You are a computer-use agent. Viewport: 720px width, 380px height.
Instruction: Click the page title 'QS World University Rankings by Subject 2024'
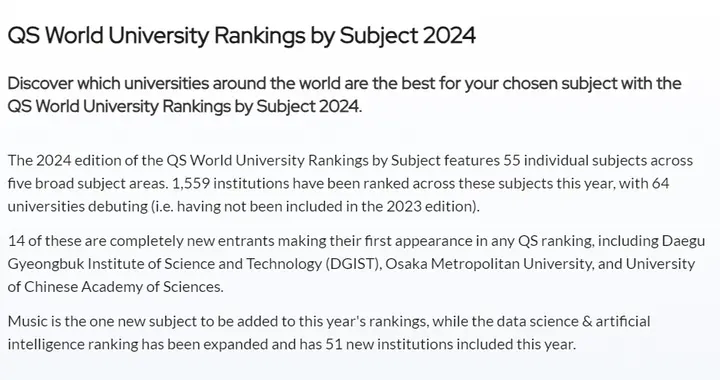[242, 37]
